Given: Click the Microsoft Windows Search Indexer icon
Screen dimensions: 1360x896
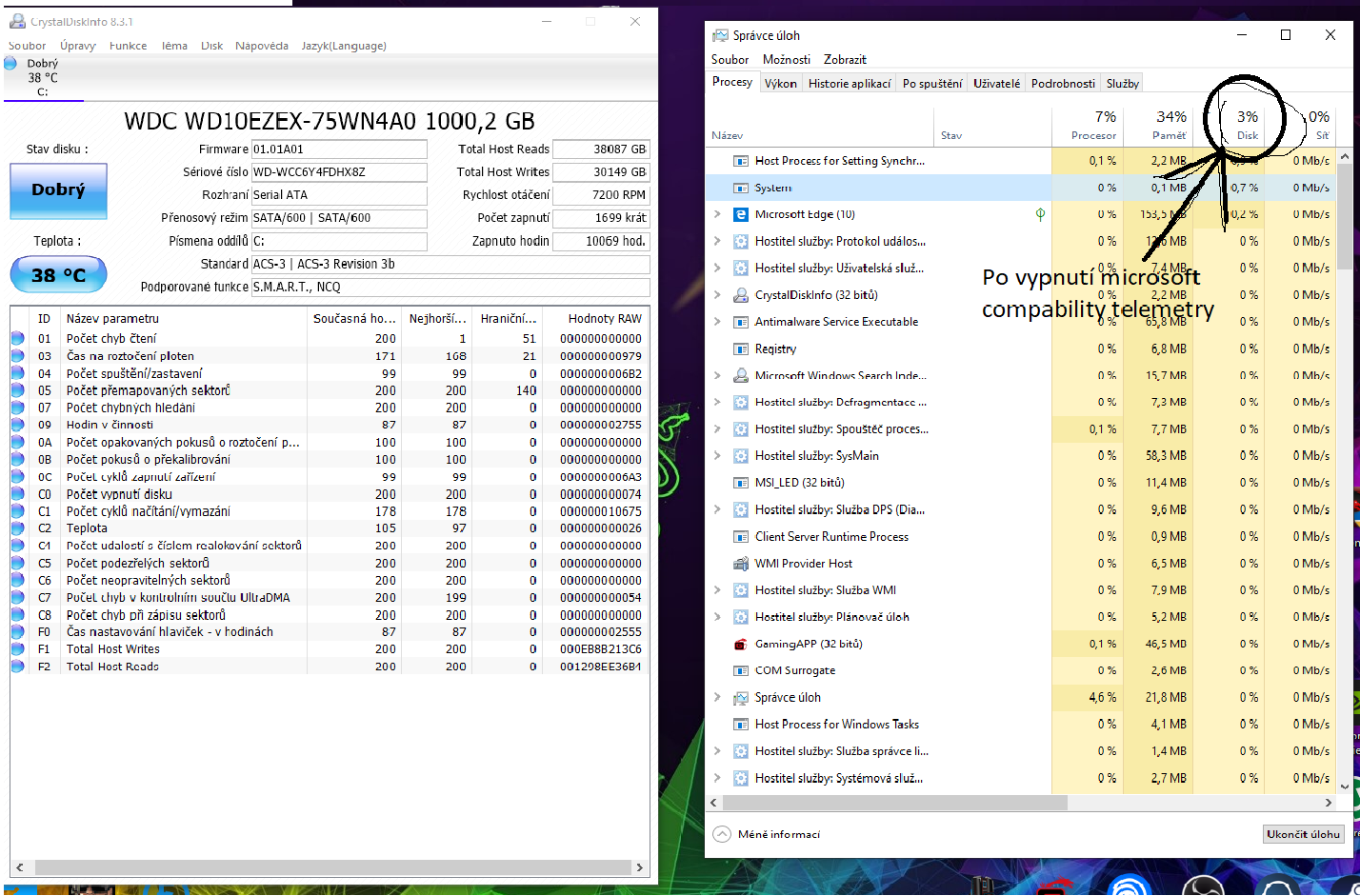Looking at the screenshot, I should 740,375.
